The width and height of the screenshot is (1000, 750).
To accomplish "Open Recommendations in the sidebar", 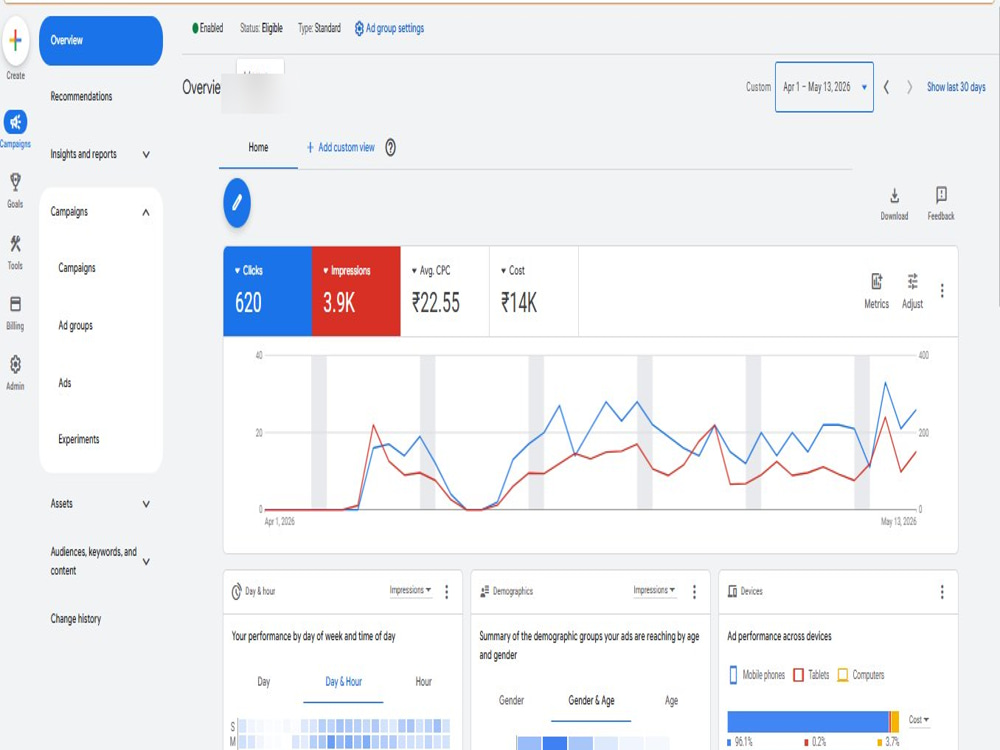I will [81, 96].
